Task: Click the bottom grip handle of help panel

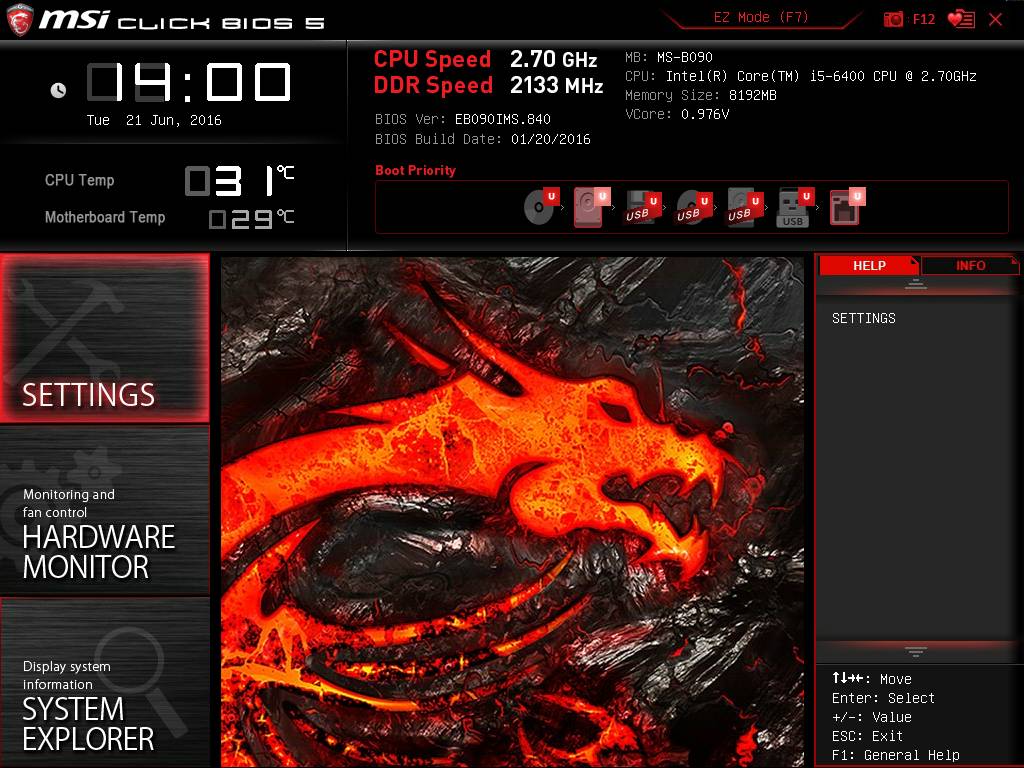Action: pos(916,652)
